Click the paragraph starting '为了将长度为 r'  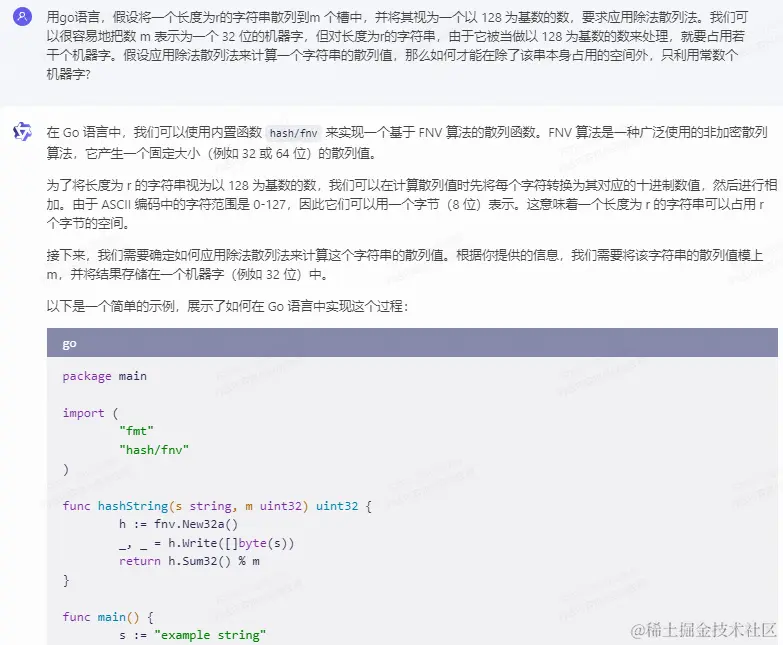click(x=412, y=204)
